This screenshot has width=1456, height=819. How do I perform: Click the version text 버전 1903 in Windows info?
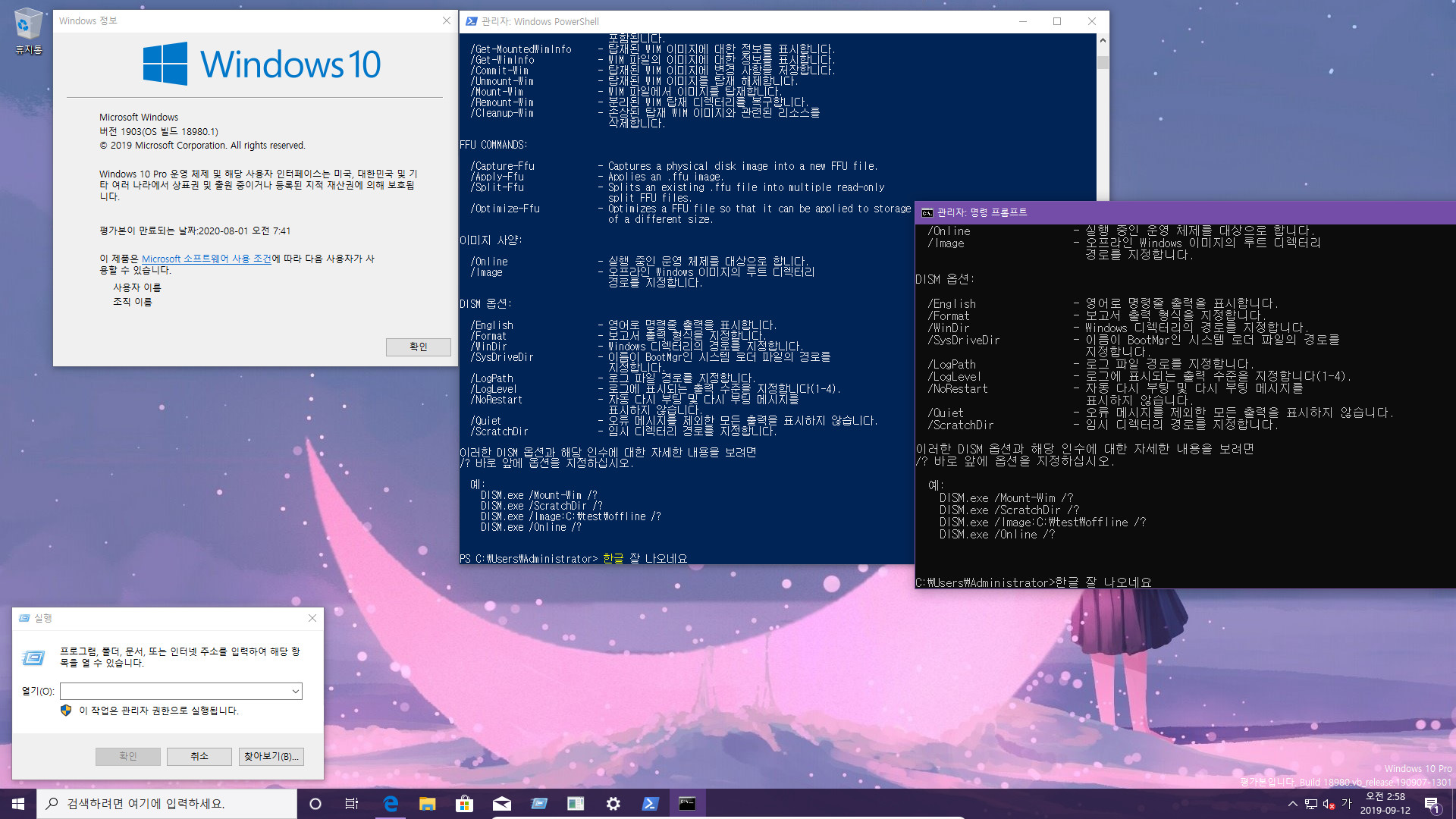(158, 131)
